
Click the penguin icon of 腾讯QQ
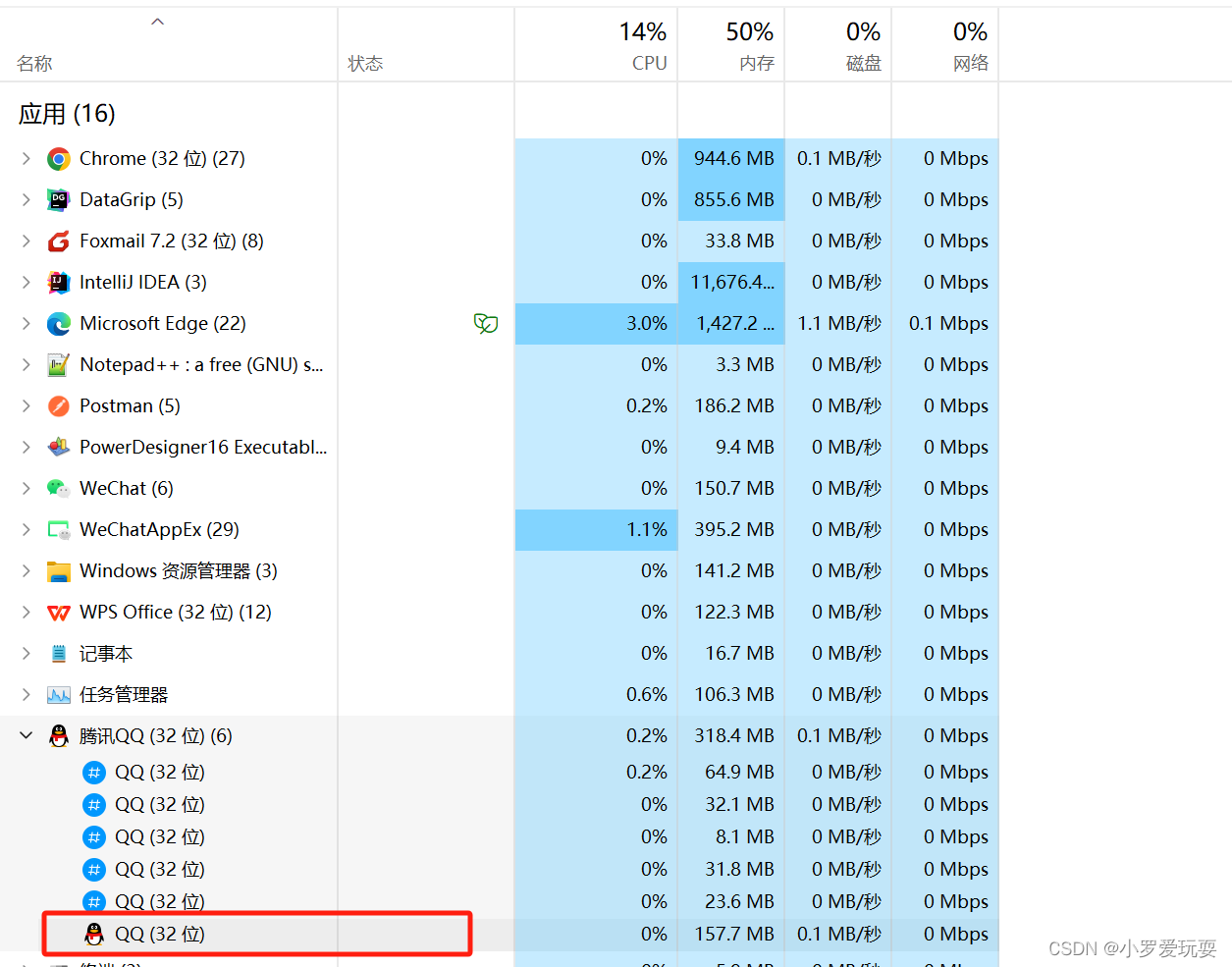click(58, 735)
